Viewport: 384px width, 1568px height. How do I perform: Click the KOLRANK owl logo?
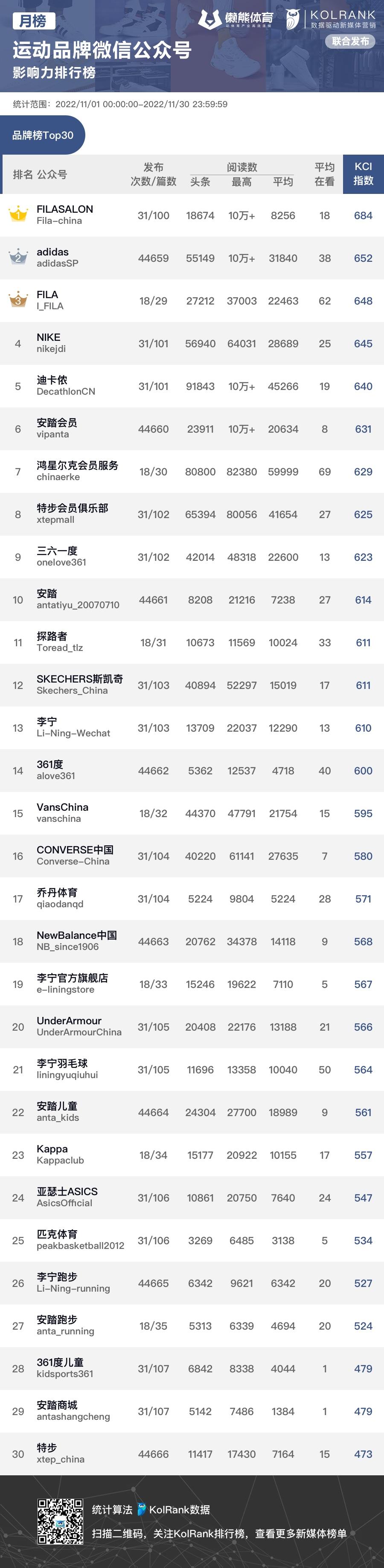(x=293, y=20)
